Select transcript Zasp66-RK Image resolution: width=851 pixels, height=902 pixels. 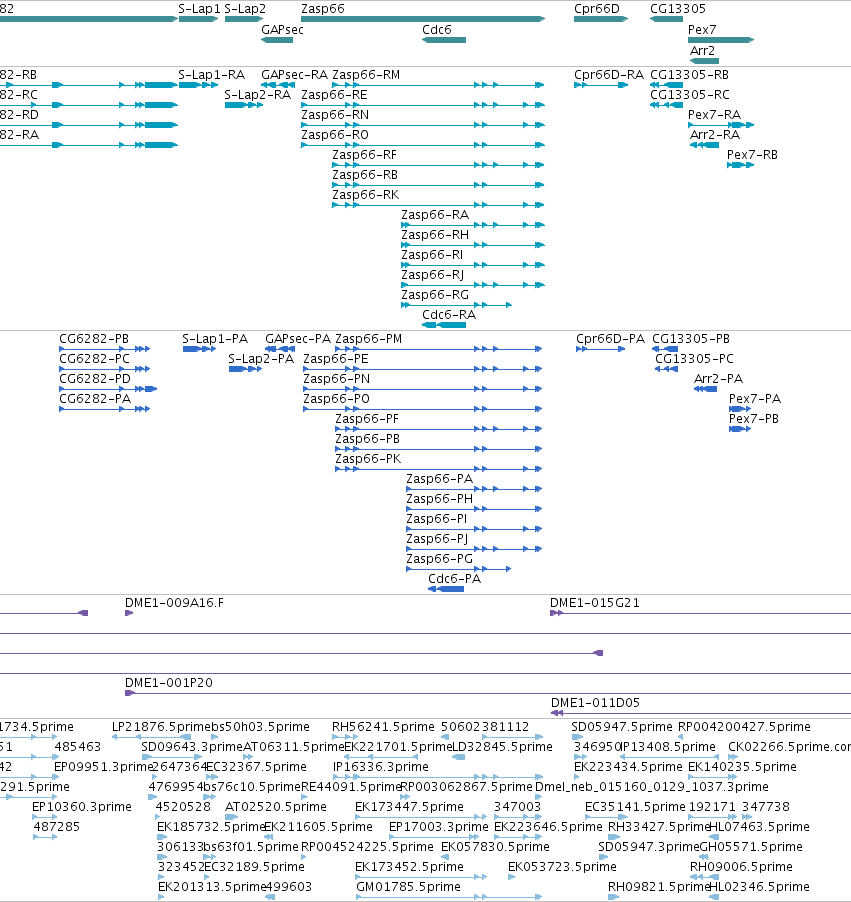[438, 205]
